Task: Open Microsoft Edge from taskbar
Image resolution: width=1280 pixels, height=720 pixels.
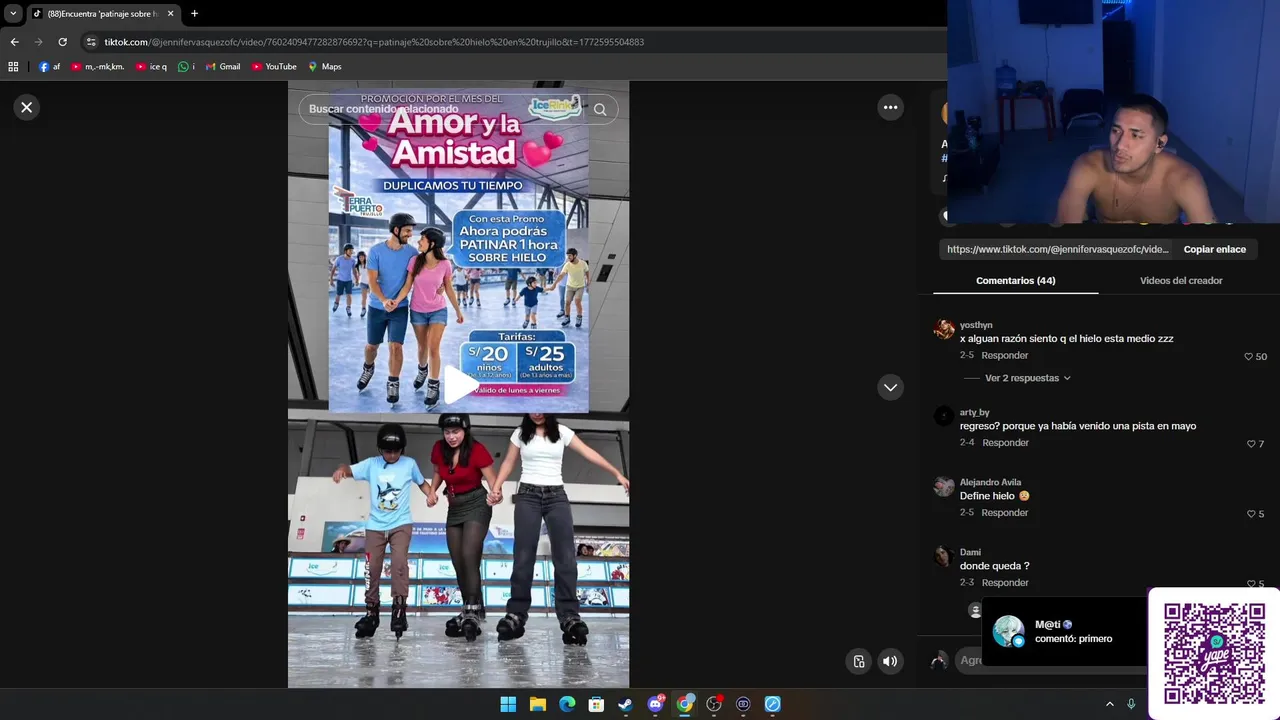Action: pos(567,704)
